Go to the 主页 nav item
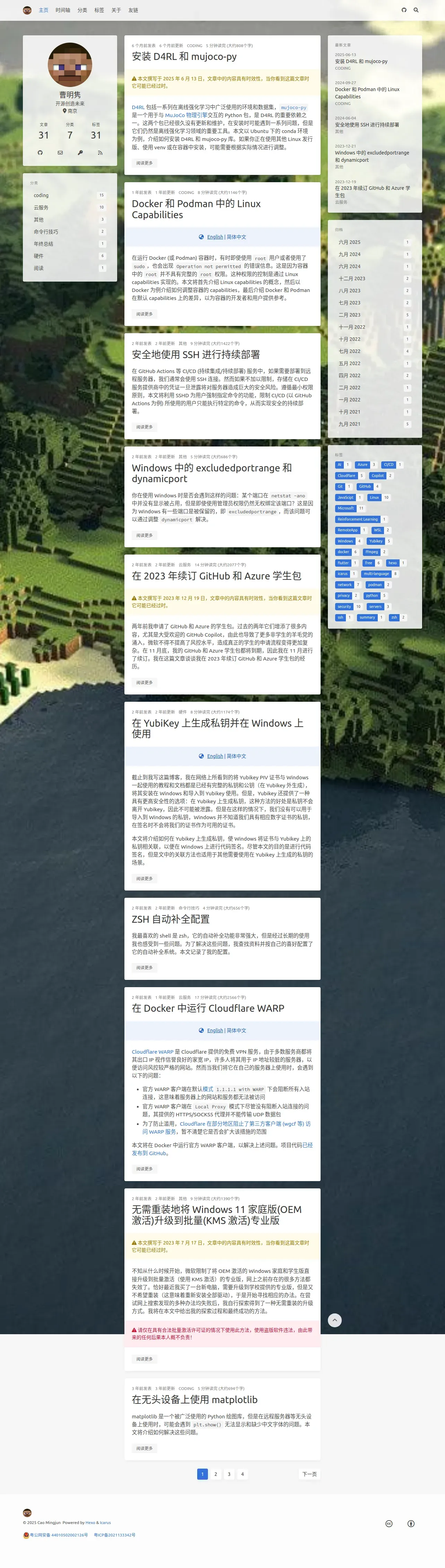The height and width of the screenshot is (1568, 445). point(44,10)
